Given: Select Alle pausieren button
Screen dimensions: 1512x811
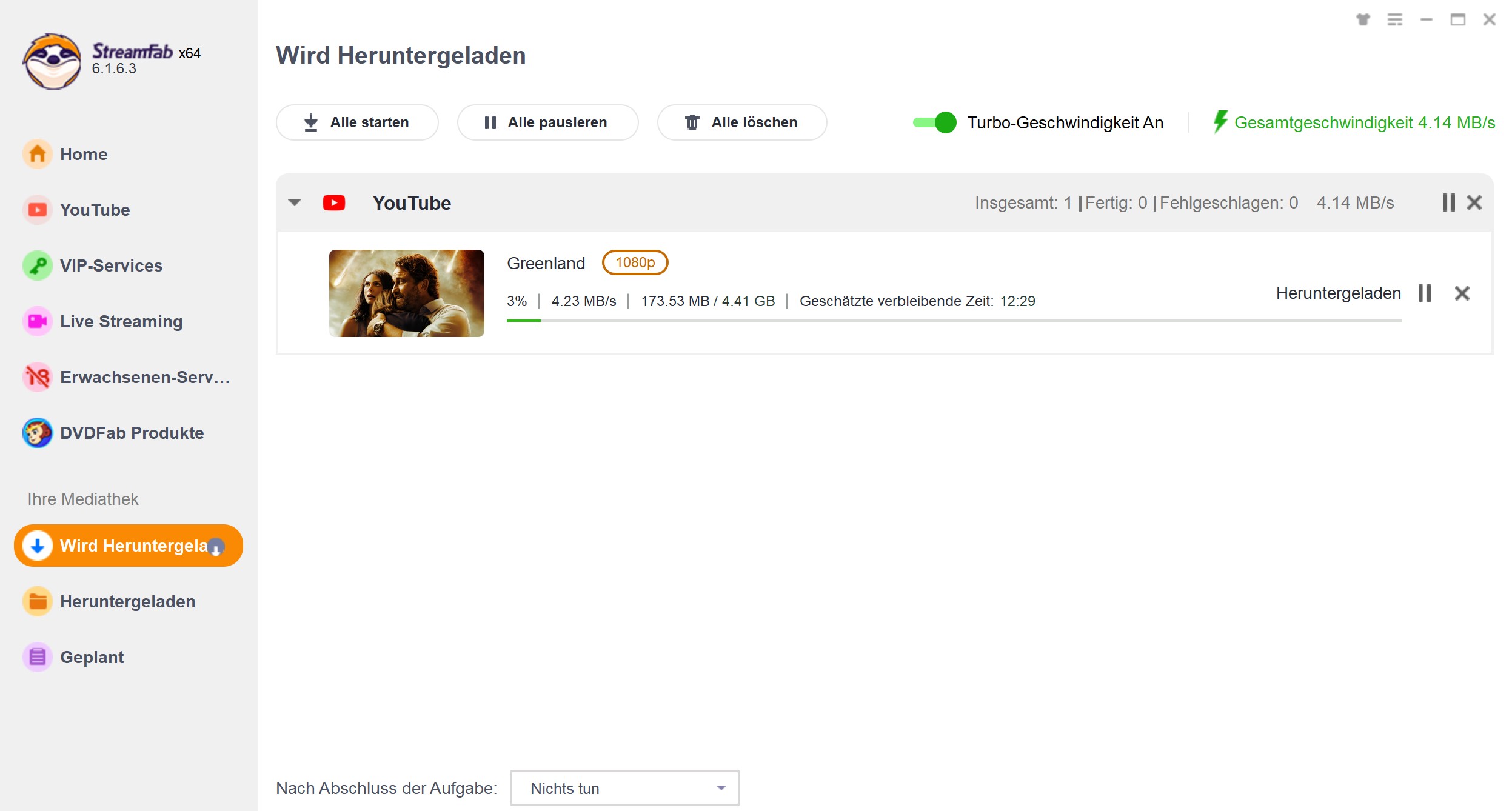Looking at the screenshot, I should tap(548, 123).
